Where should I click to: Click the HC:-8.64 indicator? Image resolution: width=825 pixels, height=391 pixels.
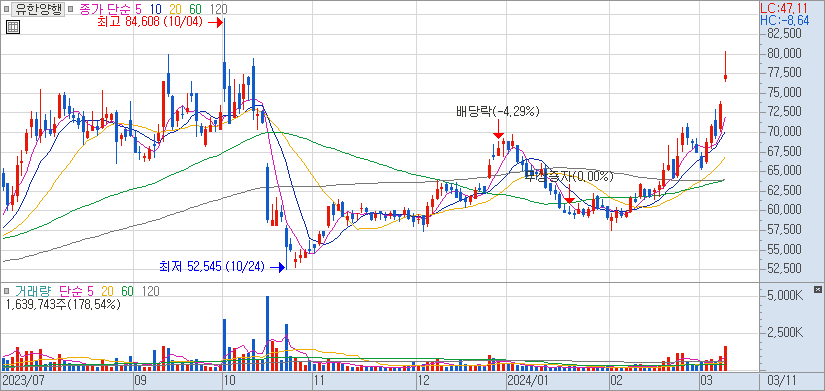click(785, 21)
